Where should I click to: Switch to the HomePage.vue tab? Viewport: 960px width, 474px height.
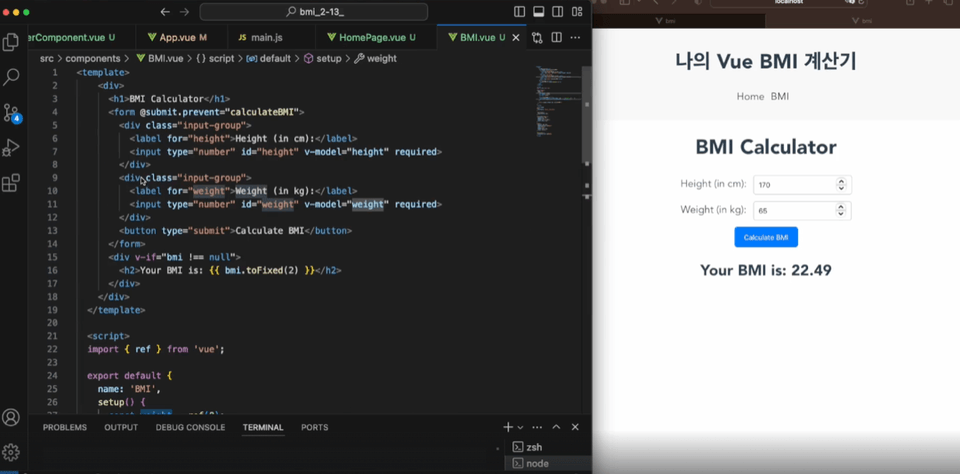(x=377, y=37)
